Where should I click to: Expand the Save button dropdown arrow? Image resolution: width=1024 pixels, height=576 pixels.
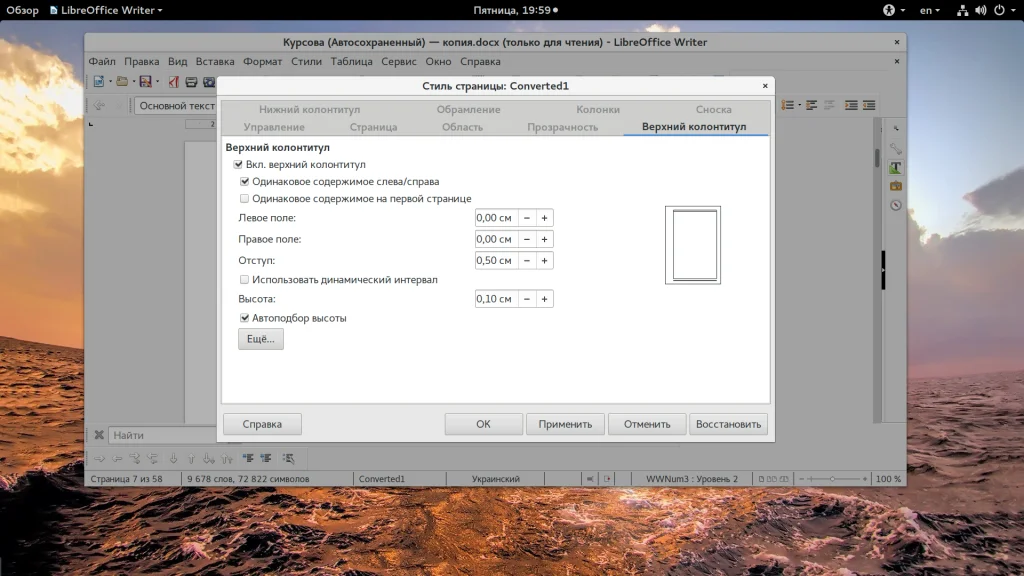coord(156,82)
